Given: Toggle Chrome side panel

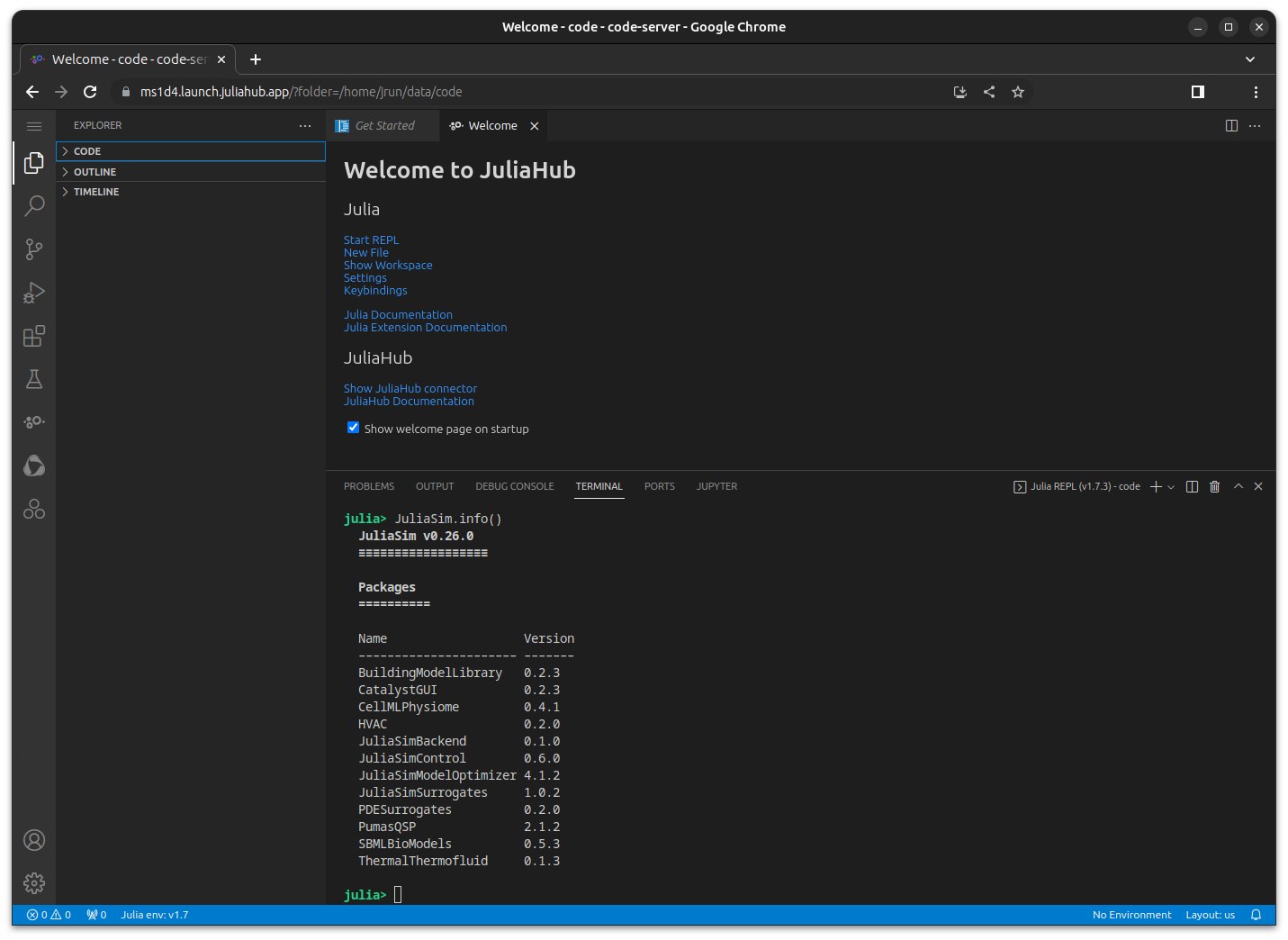Looking at the screenshot, I should [x=1198, y=92].
